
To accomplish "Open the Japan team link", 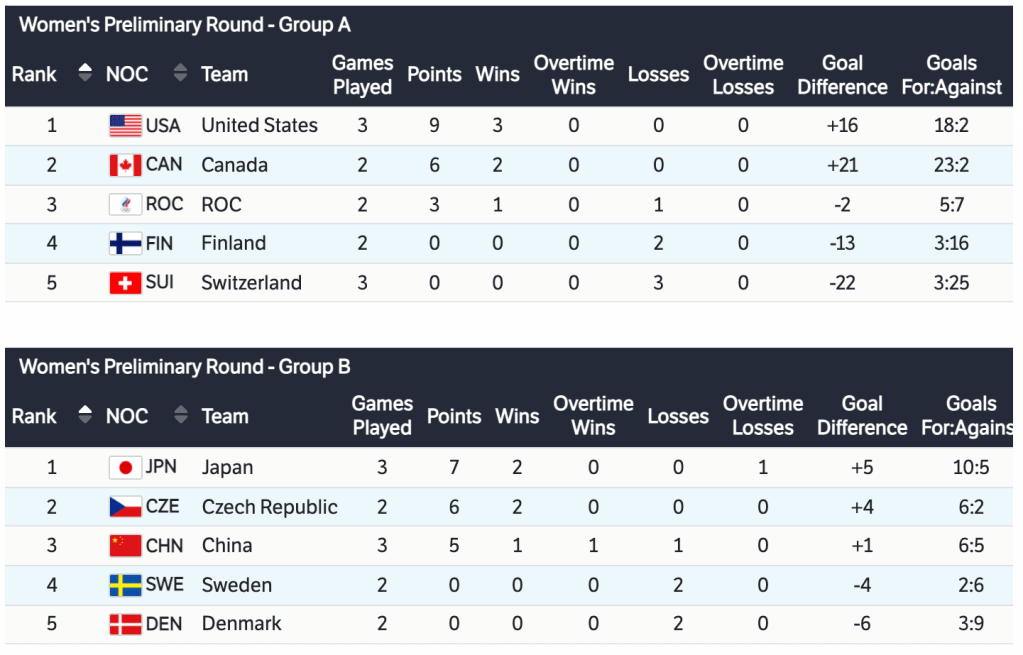I will [x=227, y=468].
